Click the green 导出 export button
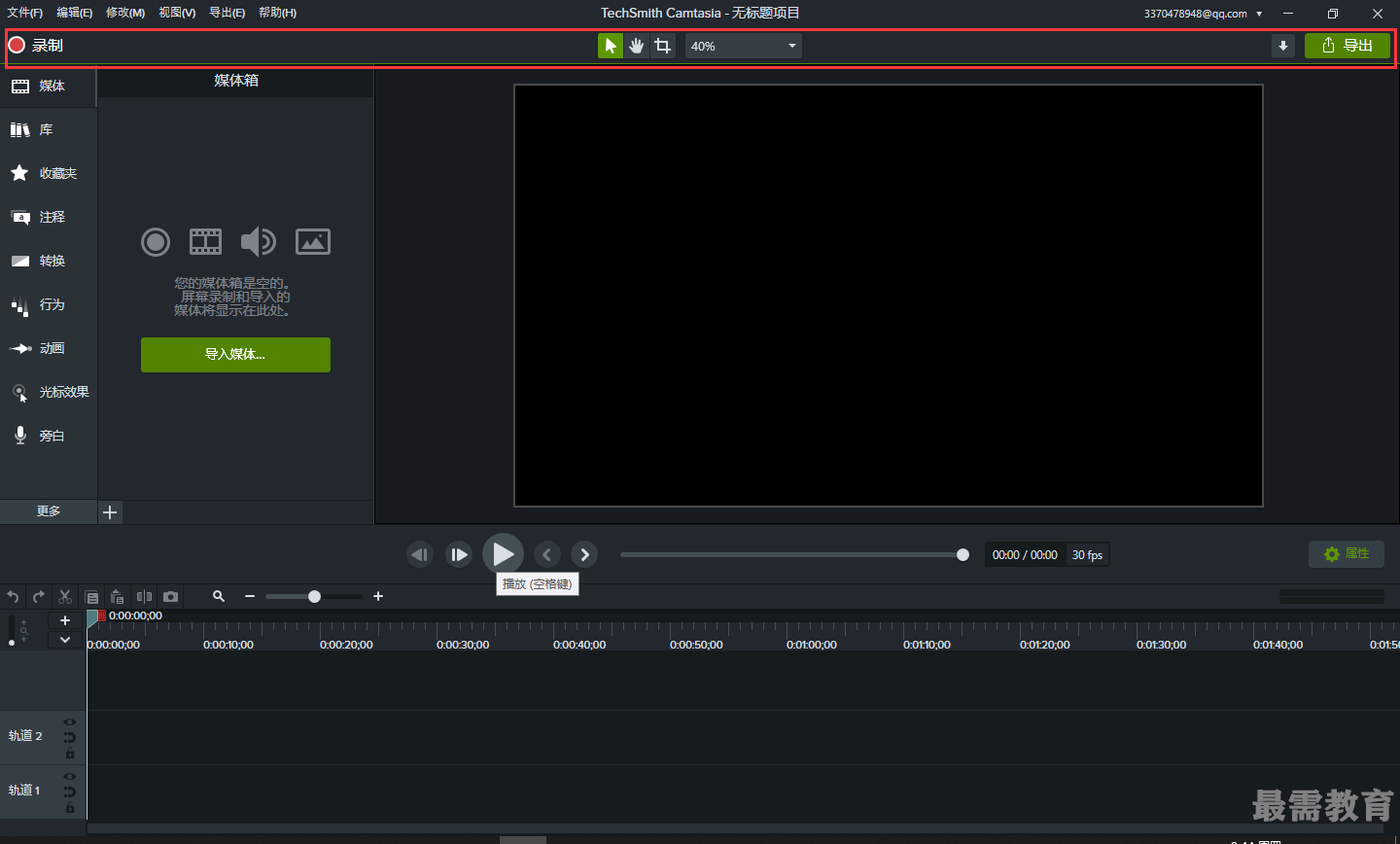 pos(1347,46)
